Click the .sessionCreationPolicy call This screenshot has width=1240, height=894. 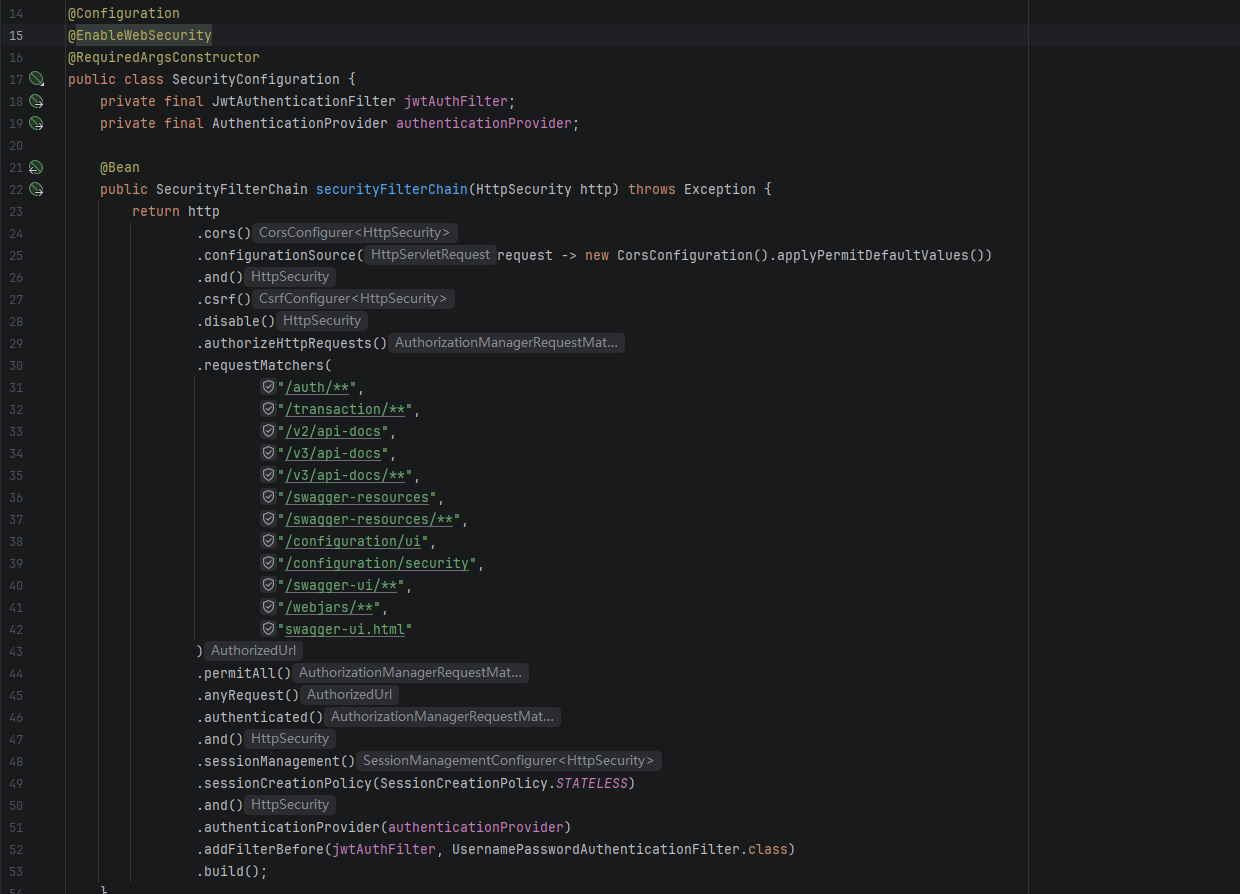coord(284,783)
